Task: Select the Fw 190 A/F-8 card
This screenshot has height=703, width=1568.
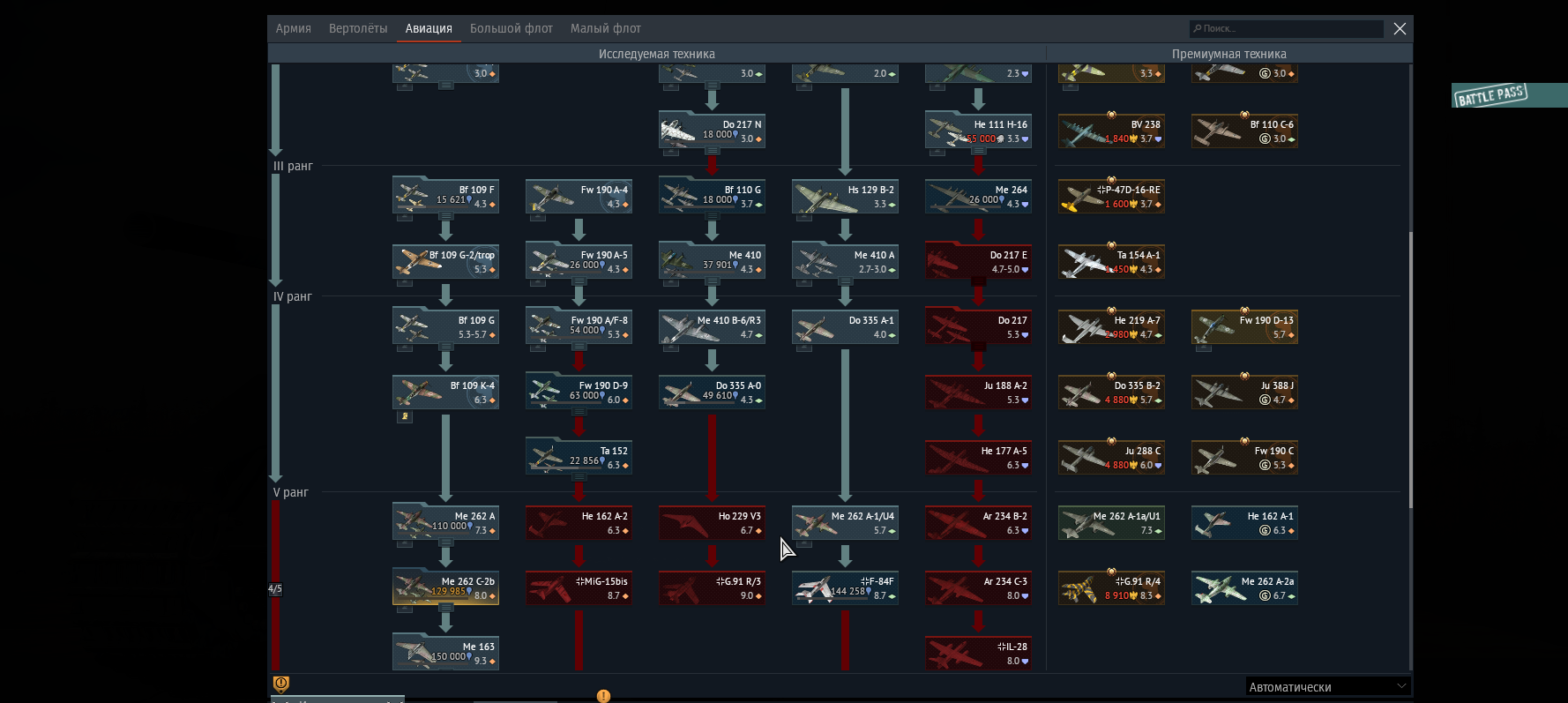Action: click(579, 327)
